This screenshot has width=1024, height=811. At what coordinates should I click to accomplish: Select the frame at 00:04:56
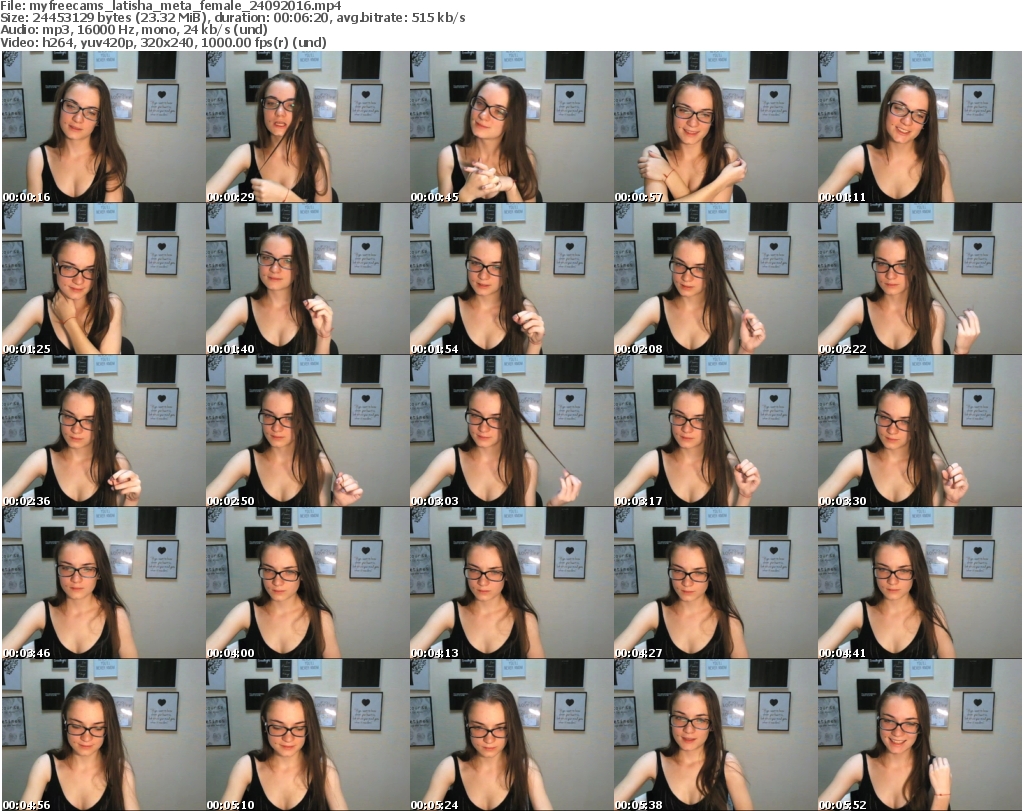pyautogui.click(x=103, y=735)
